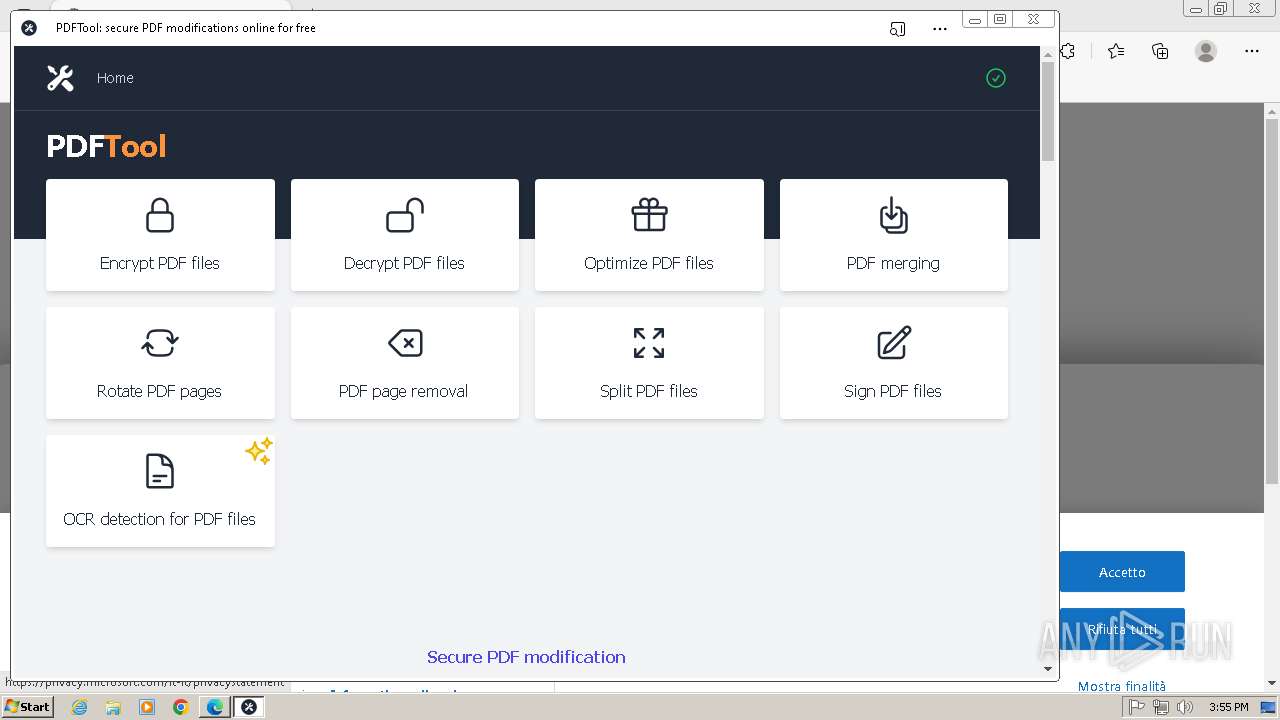Click the volume speaker tray icon
This screenshot has width=1280, height=720.
[x=1185, y=707]
